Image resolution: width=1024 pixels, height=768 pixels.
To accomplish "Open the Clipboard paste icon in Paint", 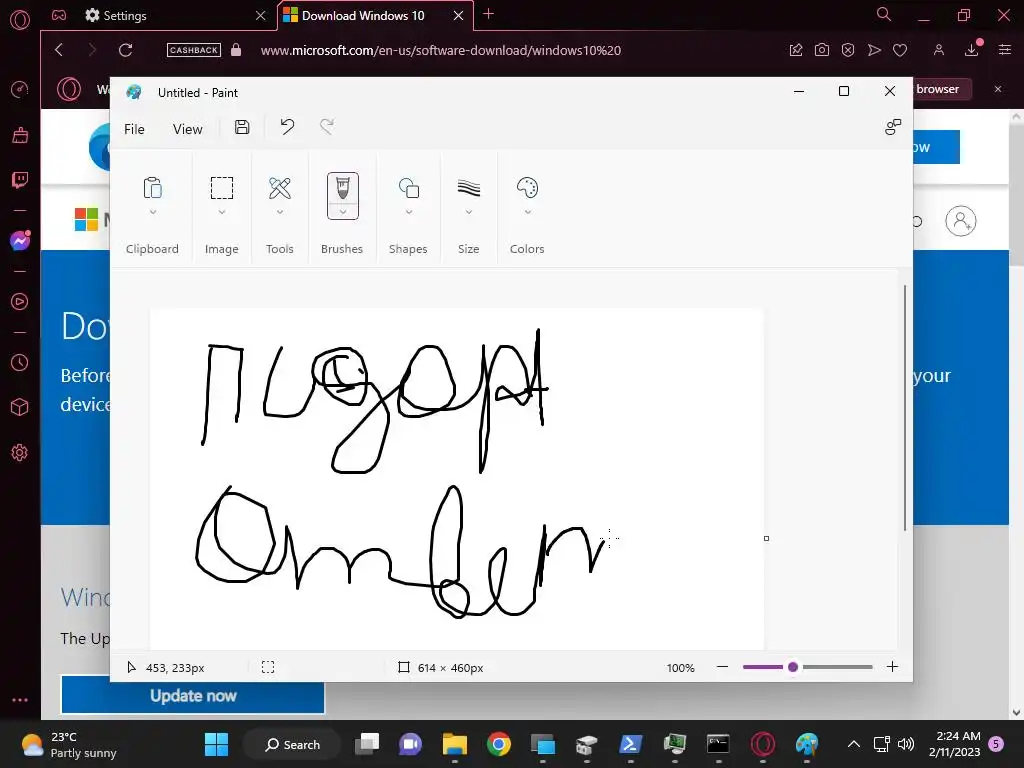I will 152,188.
